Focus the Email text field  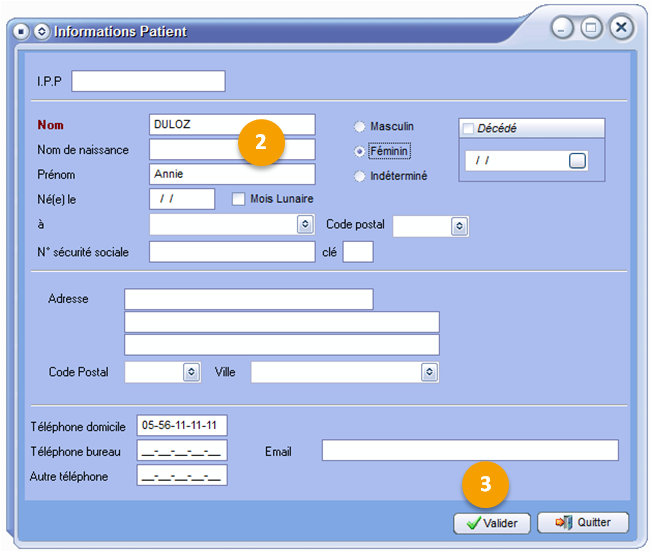tap(470, 451)
